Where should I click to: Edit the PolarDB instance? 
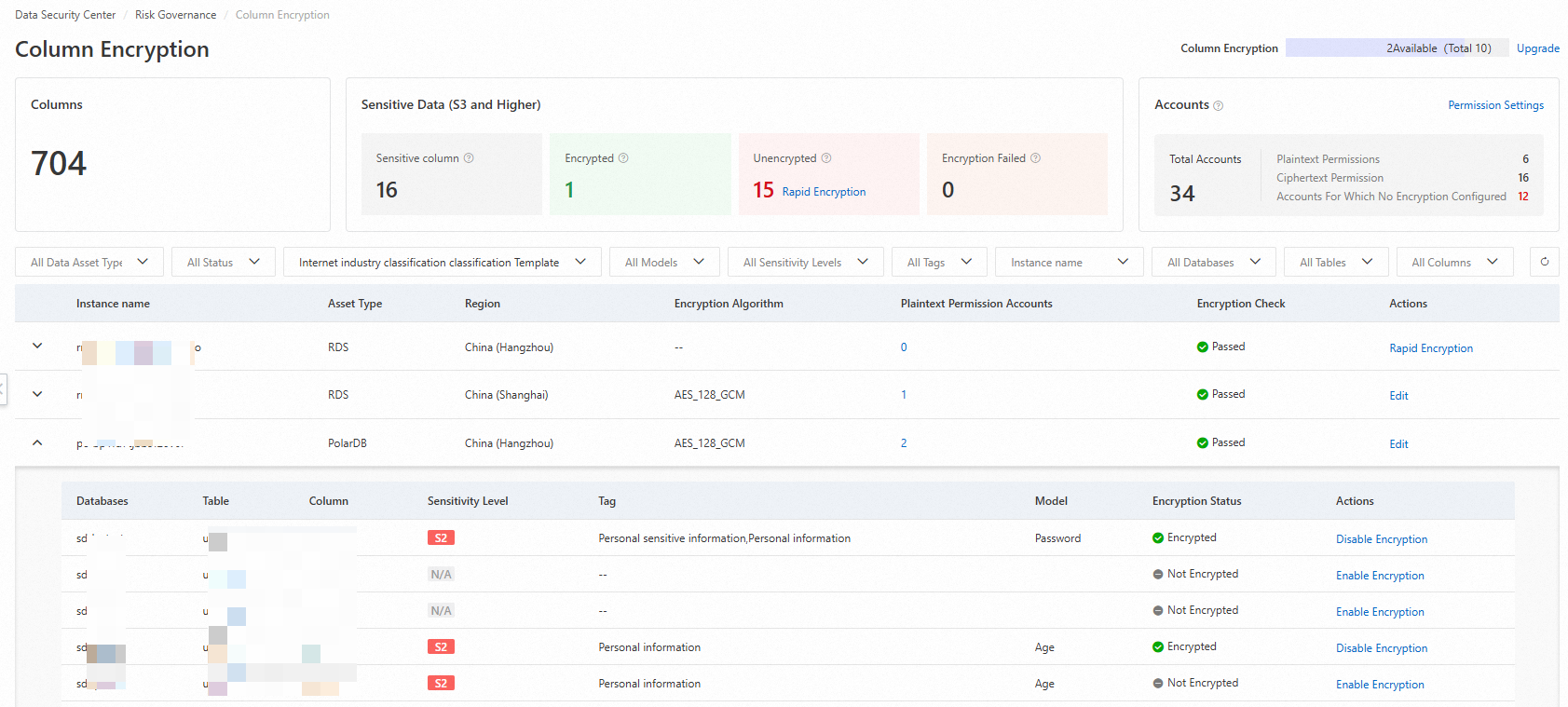pyautogui.click(x=1398, y=444)
